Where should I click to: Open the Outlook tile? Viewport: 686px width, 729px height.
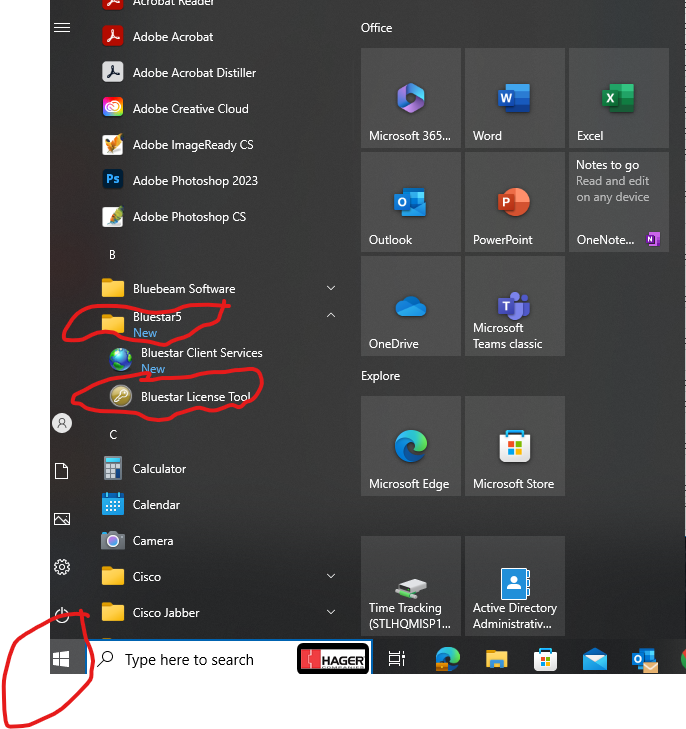pyautogui.click(x=411, y=202)
